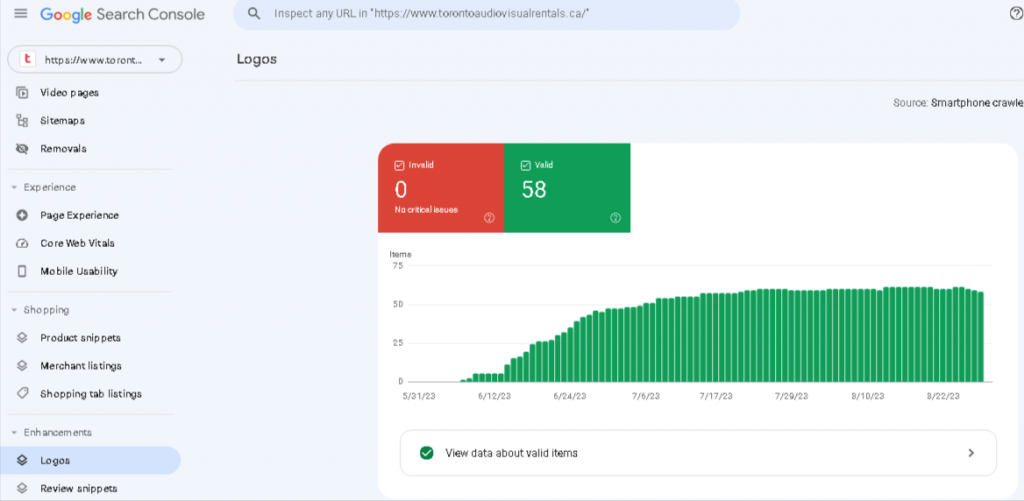Expand View data about valid items chevron
1024x501 pixels.
click(971, 453)
